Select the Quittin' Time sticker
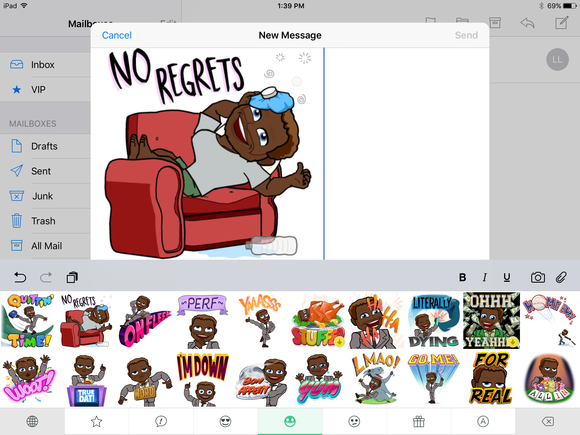 (29, 321)
